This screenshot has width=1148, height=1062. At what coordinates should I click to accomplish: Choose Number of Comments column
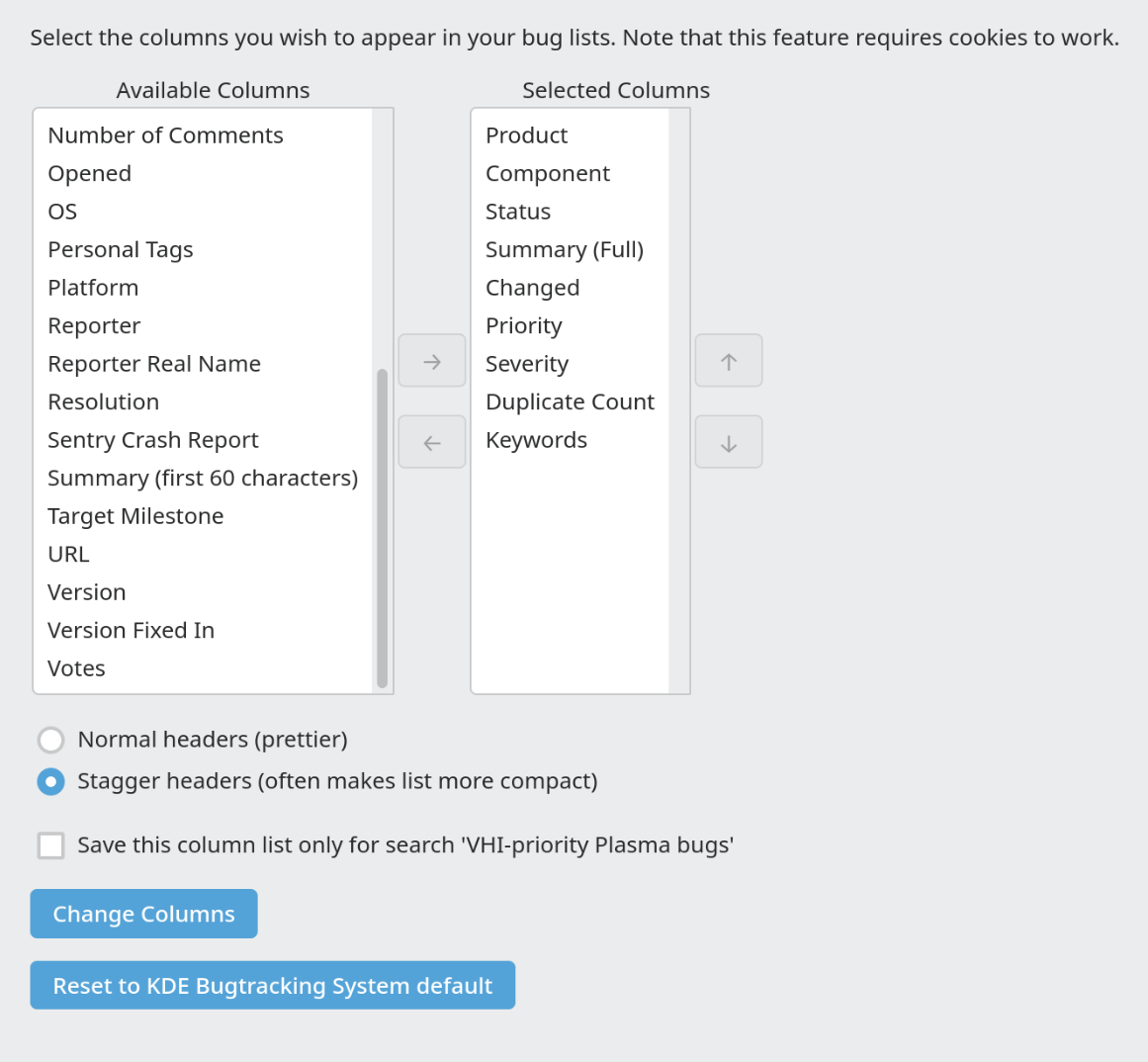[x=165, y=135]
